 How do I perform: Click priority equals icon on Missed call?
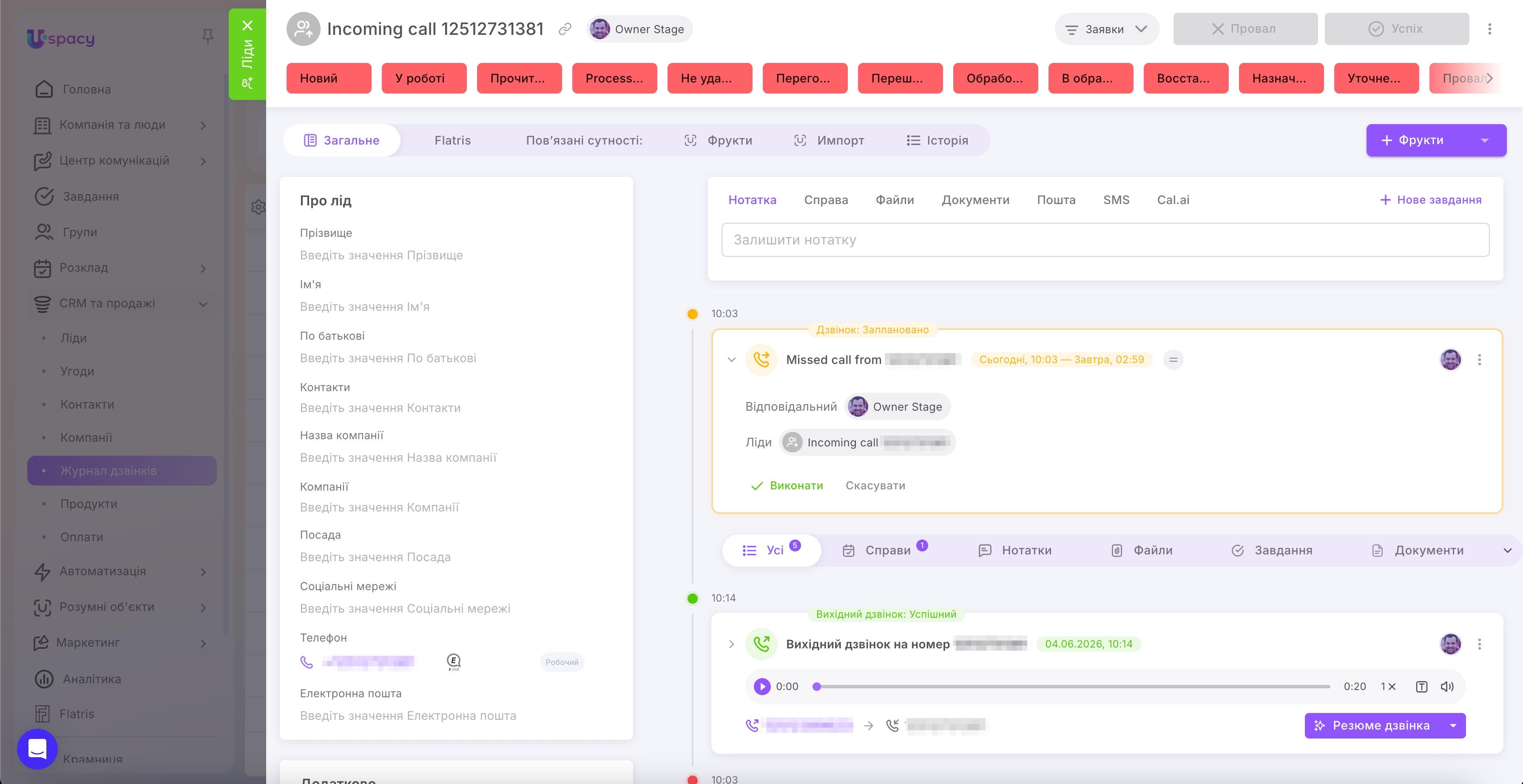click(x=1173, y=360)
